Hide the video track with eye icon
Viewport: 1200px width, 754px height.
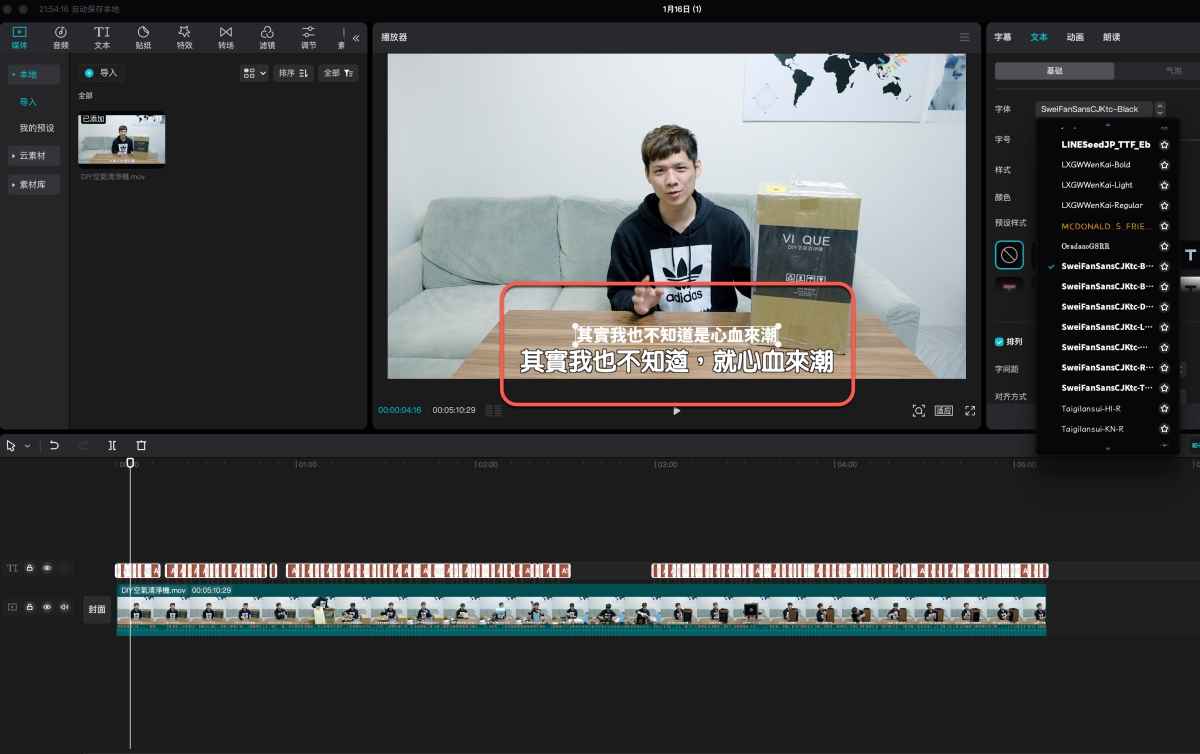[47, 607]
